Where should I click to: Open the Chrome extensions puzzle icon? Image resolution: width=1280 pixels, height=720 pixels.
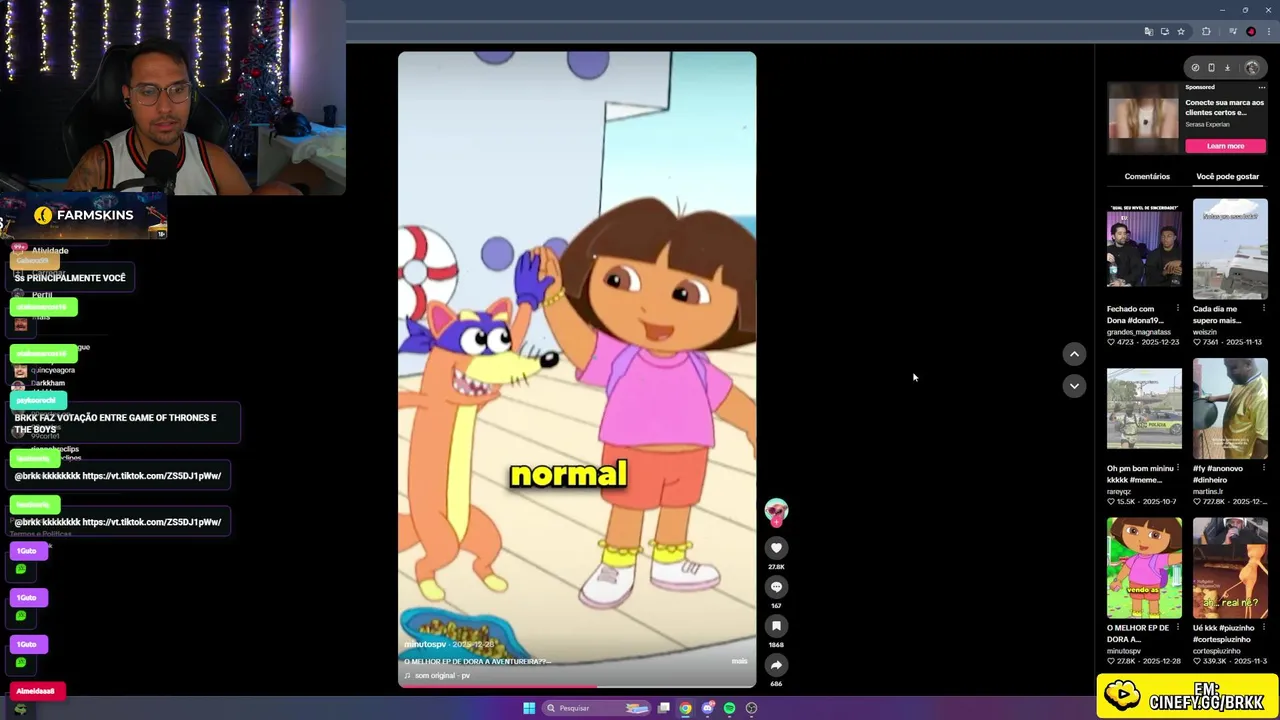pyautogui.click(x=1206, y=31)
